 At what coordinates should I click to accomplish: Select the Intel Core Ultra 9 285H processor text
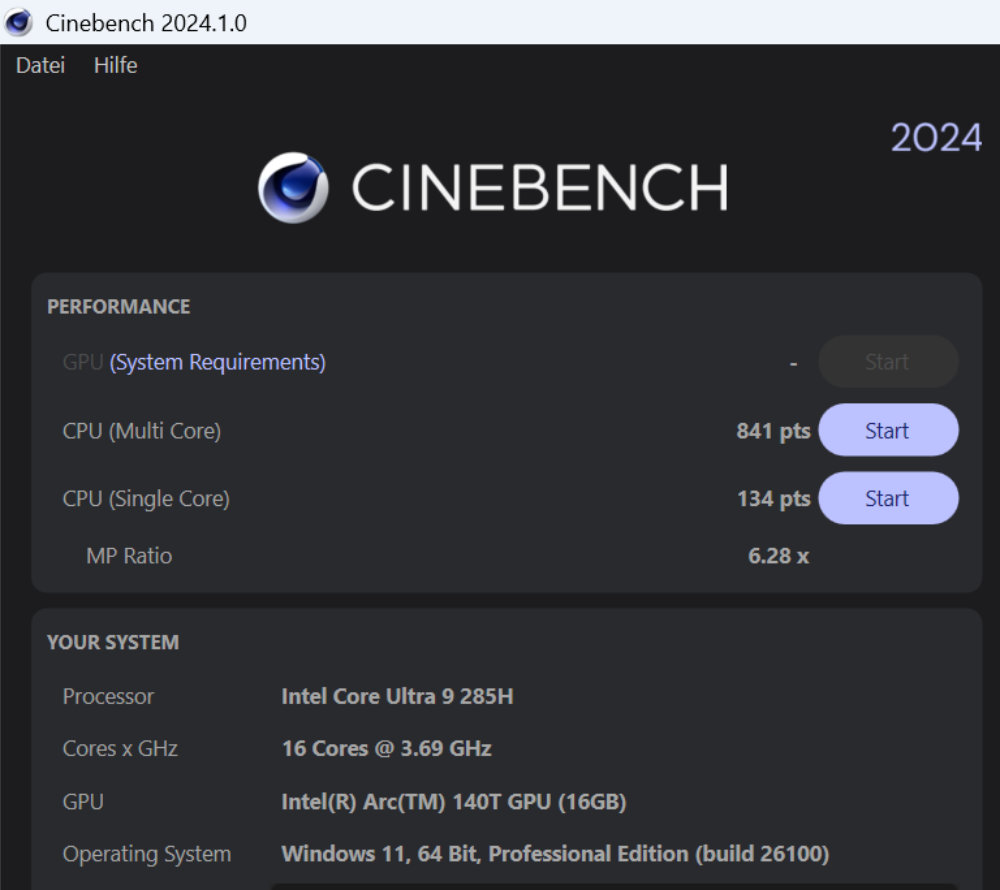[397, 696]
